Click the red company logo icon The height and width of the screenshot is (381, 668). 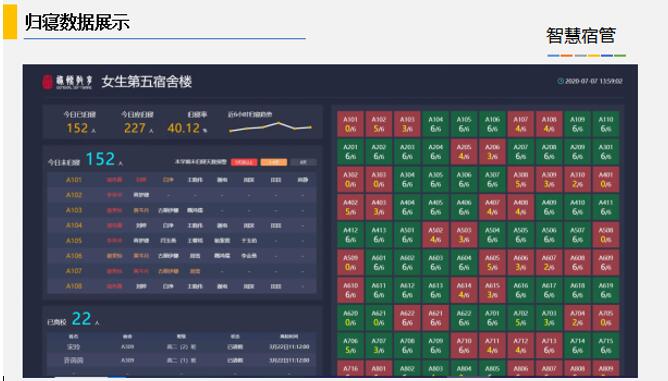coord(47,82)
